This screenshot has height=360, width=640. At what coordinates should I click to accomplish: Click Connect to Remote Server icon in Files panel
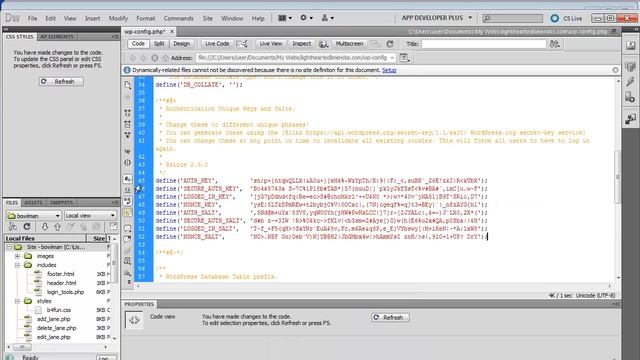tap(13, 227)
